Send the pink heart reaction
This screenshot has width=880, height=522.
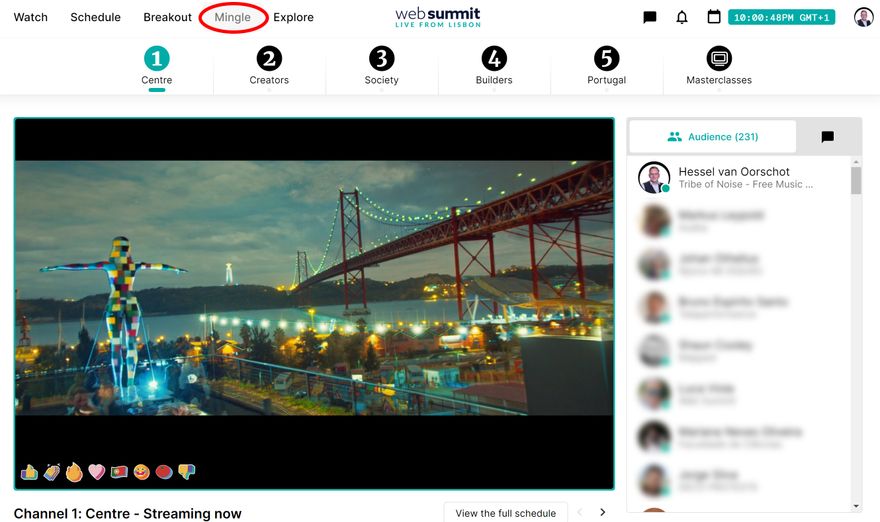97,472
